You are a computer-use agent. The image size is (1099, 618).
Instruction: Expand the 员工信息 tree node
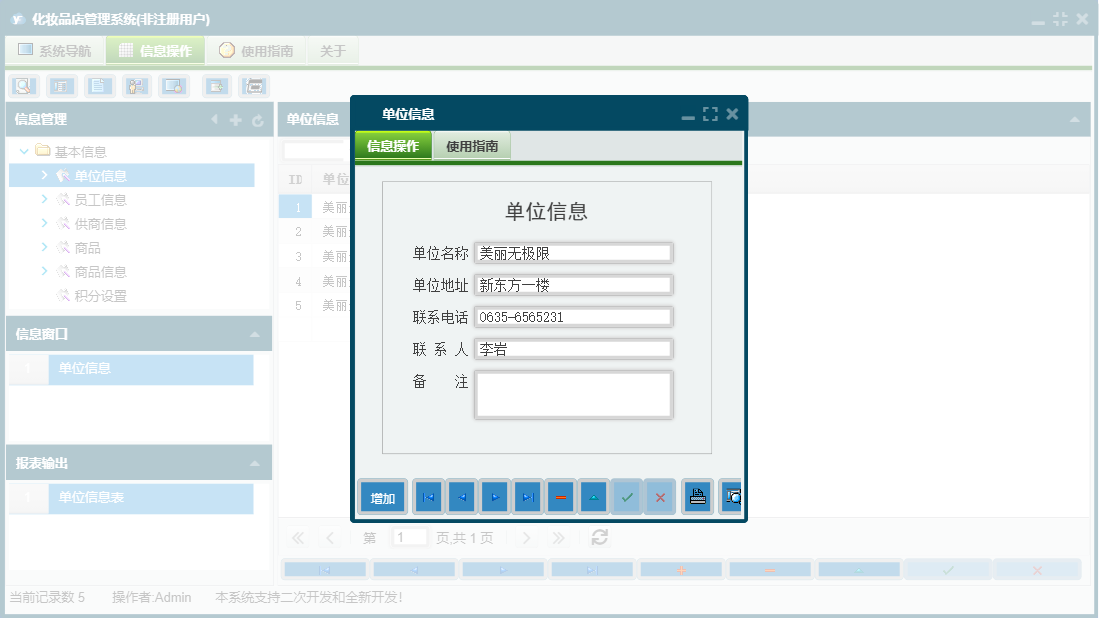tap(44, 199)
